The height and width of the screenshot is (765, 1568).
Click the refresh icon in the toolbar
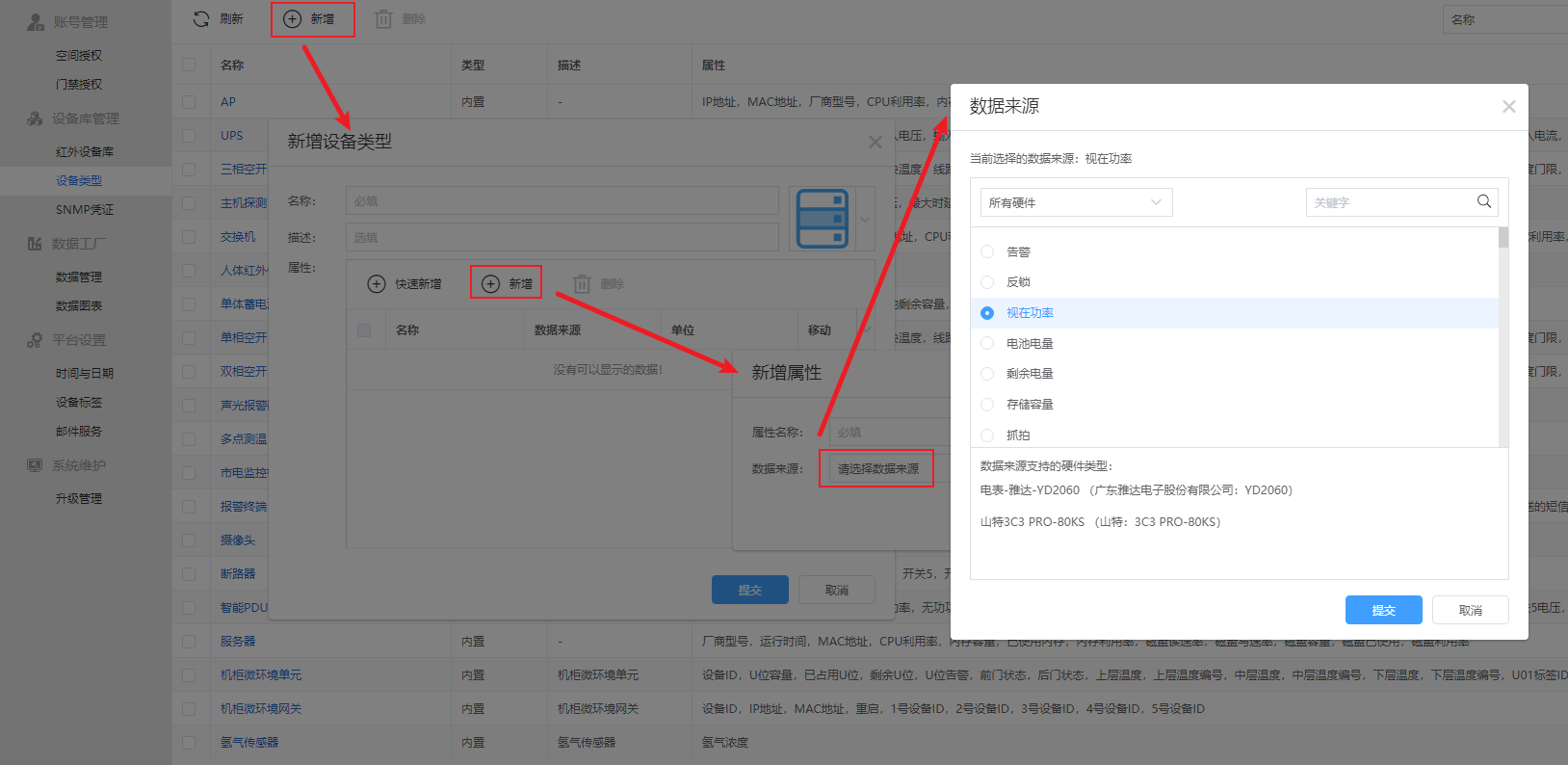pos(201,19)
